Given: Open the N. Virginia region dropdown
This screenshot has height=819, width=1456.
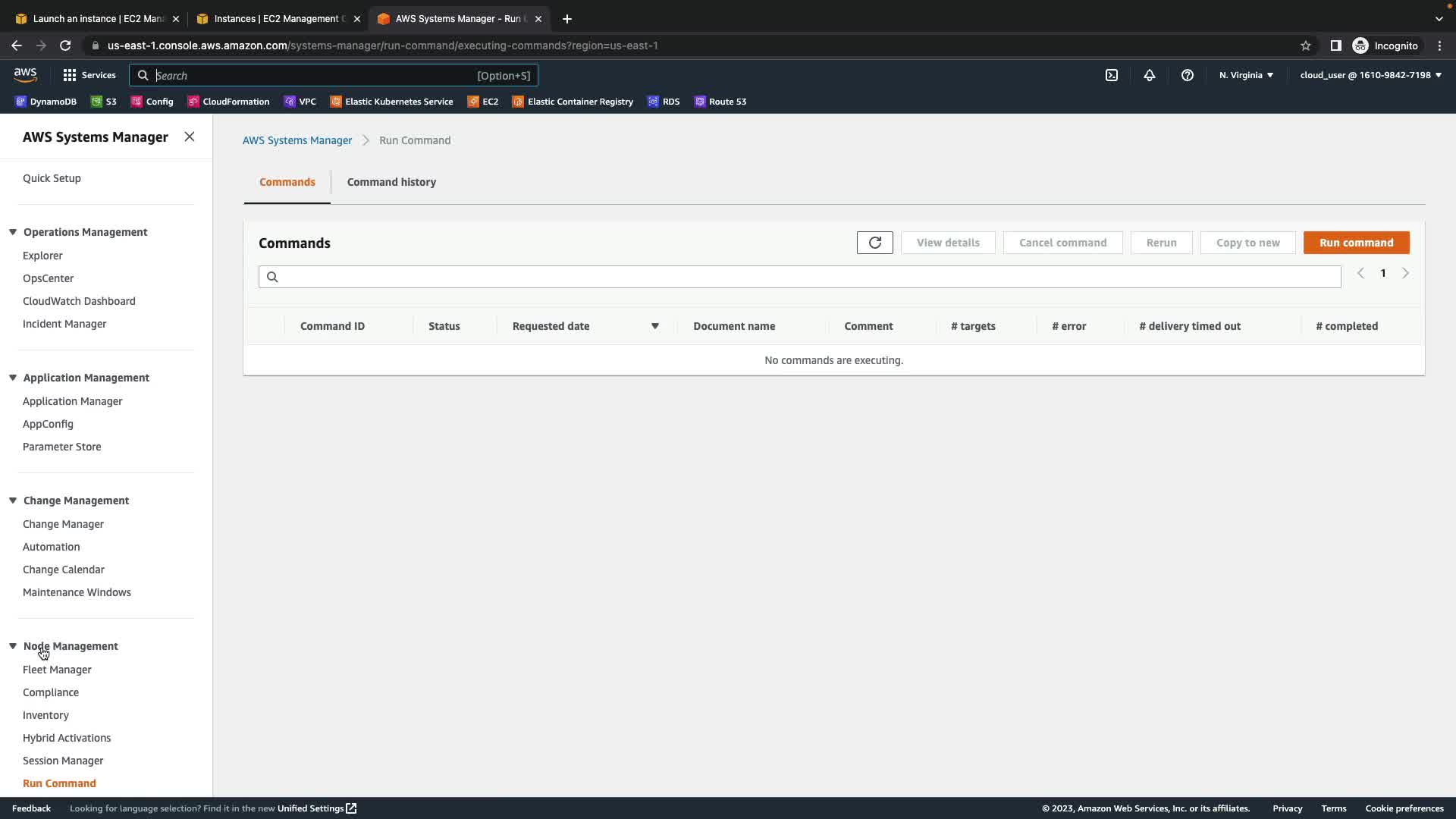Looking at the screenshot, I should click(1246, 75).
